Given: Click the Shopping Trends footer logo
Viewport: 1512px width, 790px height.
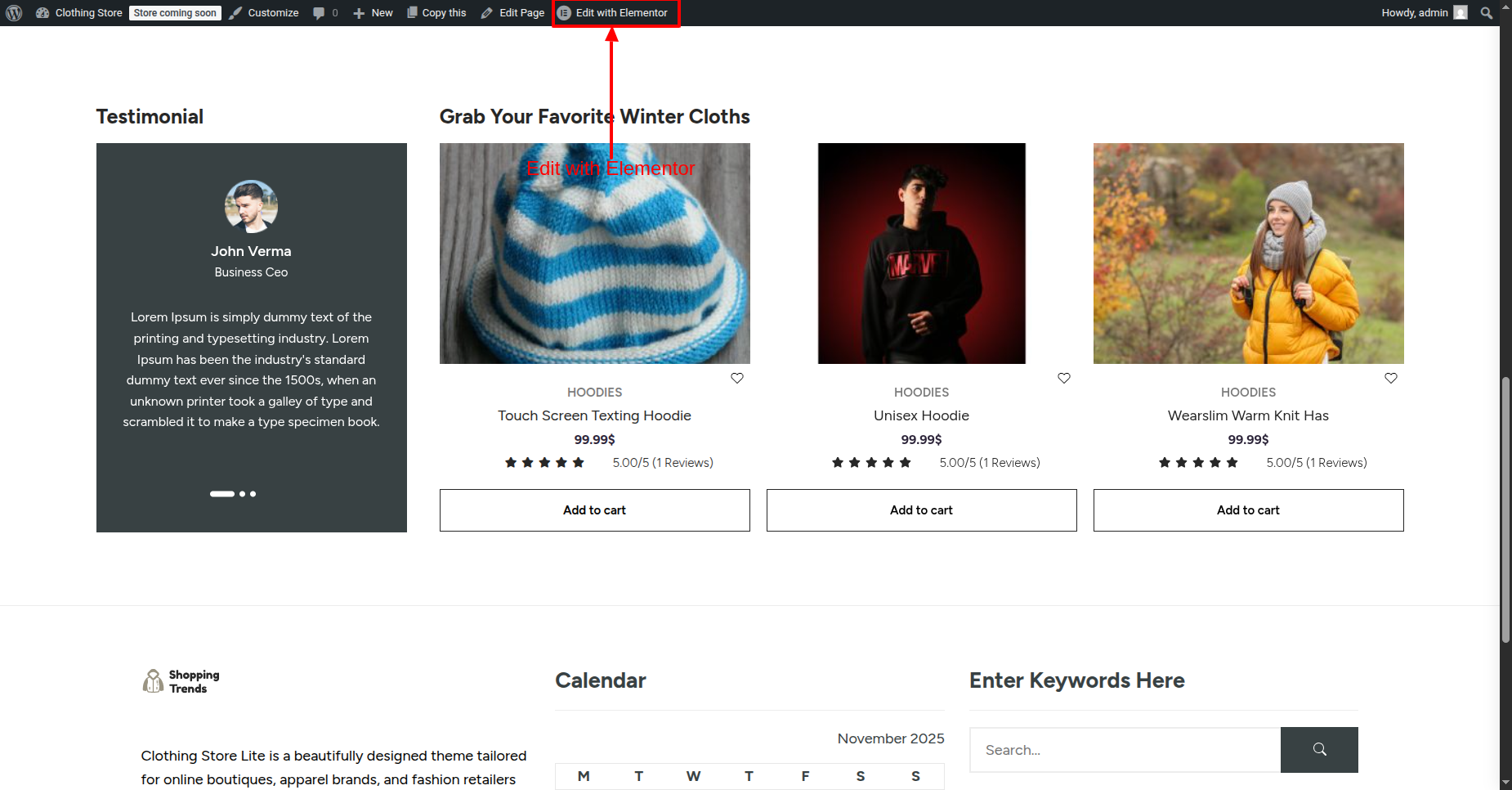Looking at the screenshot, I should click(181, 681).
